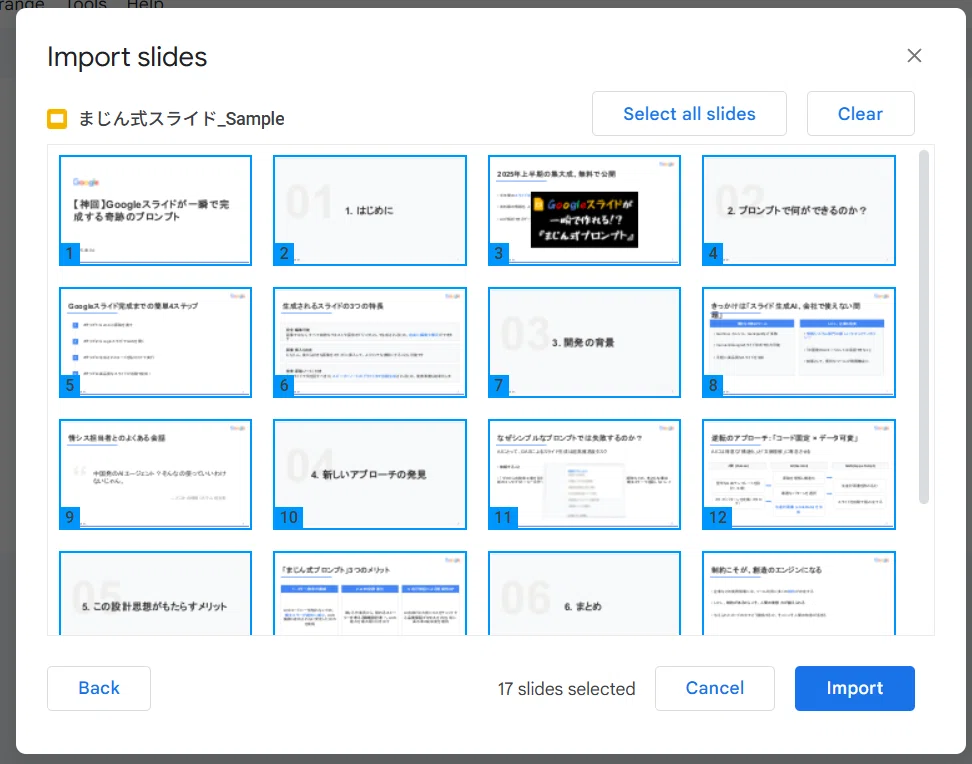Import the selected slides
The image size is (972, 764).
(854, 688)
